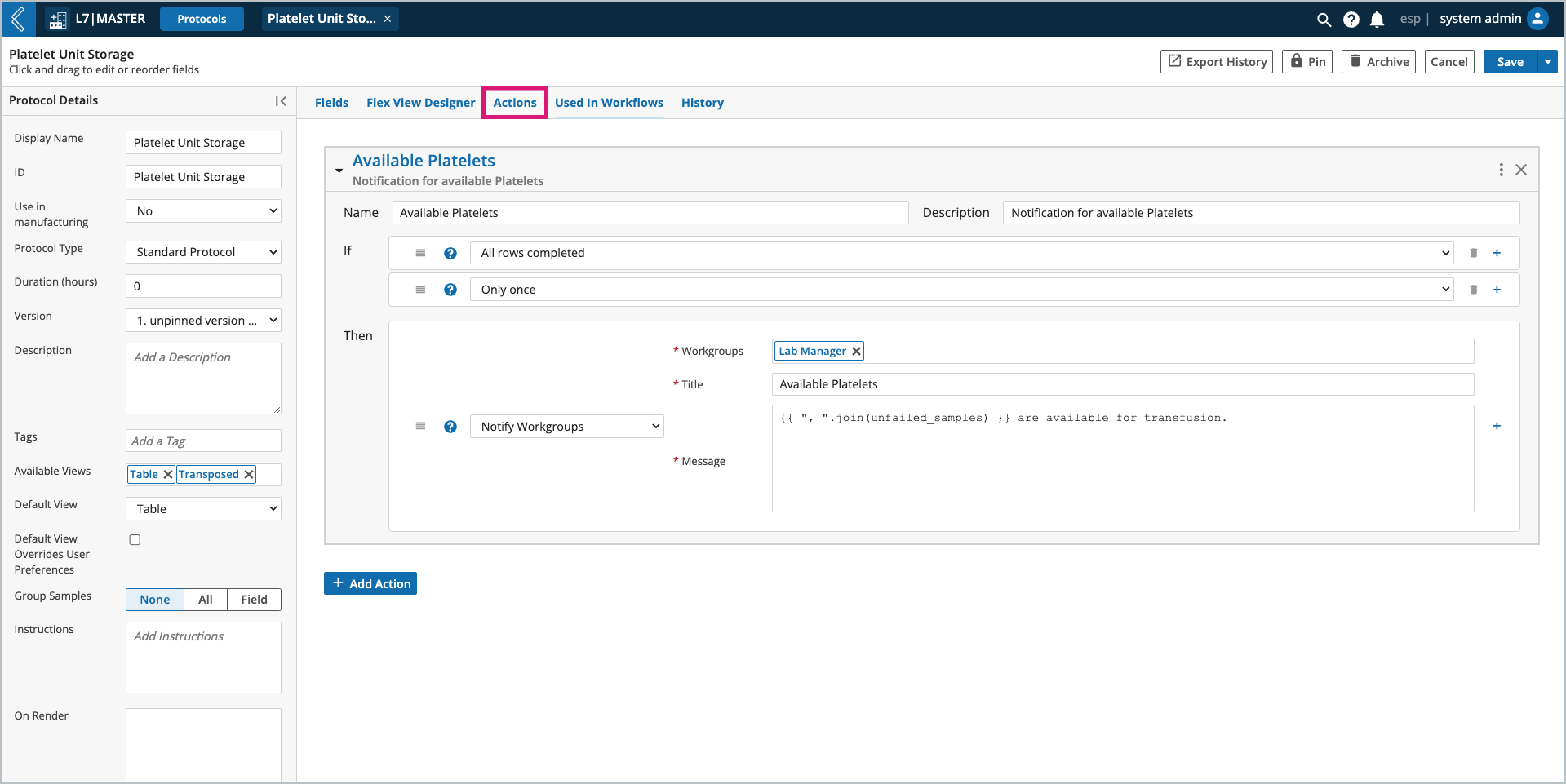Open the L7 MASTER app grid icon
This screenshot has width=1566, height=784.
click(58, 20)
